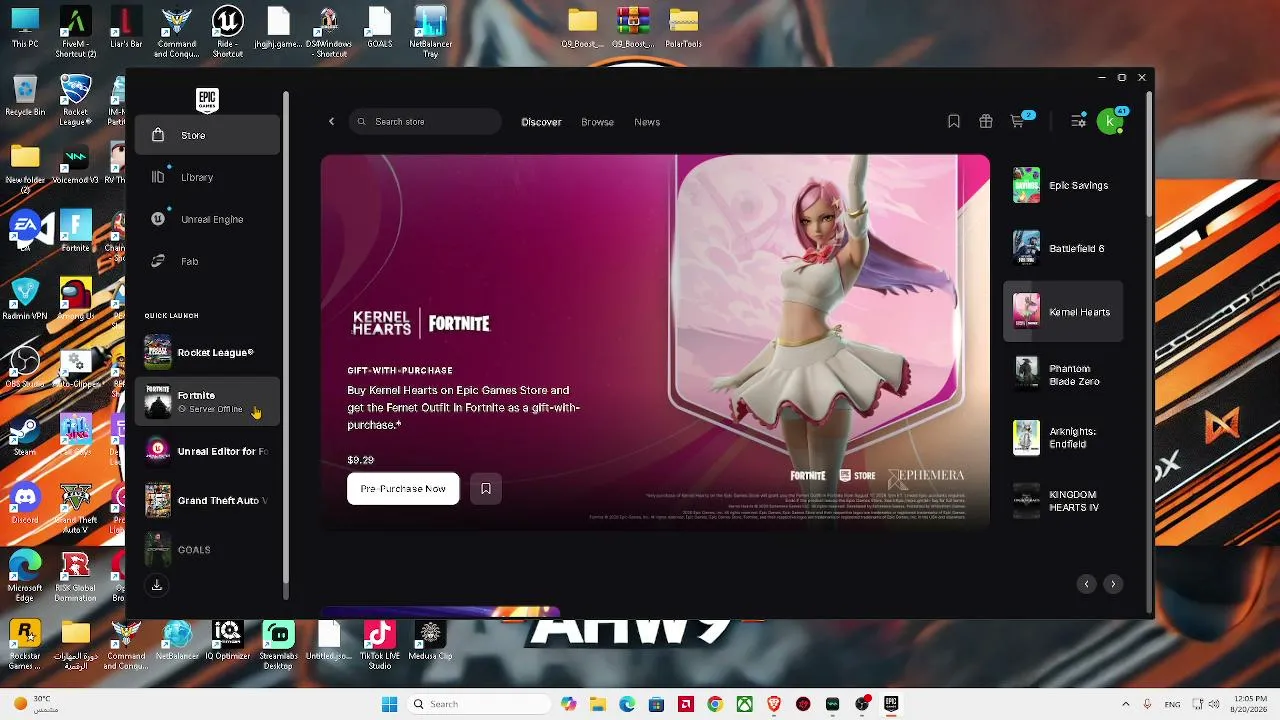Click the GIFT-WITH-PURCHASE heading text
Screen dimensions: 1280x720
(400, 370)
